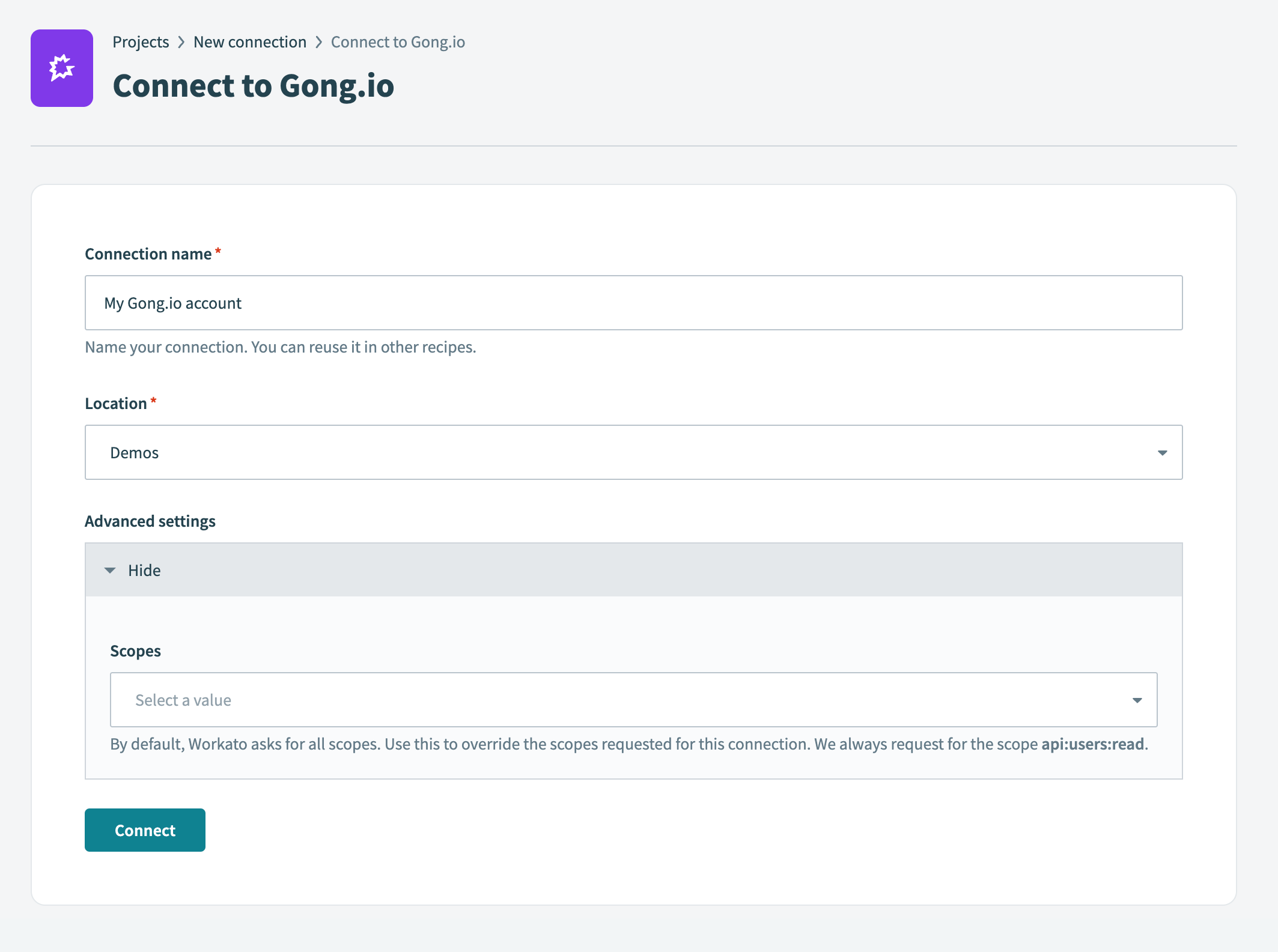Focus the Connection name input field
Viewport: 1278px width, 952px height.
[x=633, y=303]
